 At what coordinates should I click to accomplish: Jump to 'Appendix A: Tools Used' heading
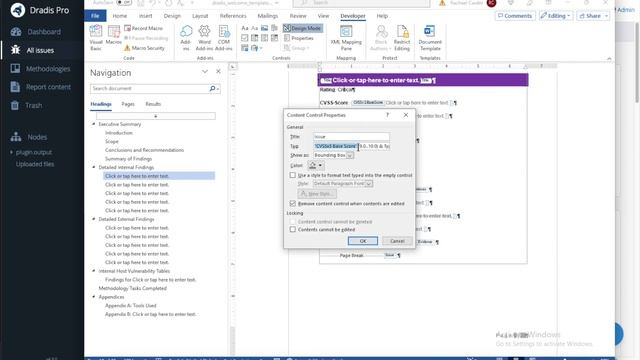click(x=131, y=306)
